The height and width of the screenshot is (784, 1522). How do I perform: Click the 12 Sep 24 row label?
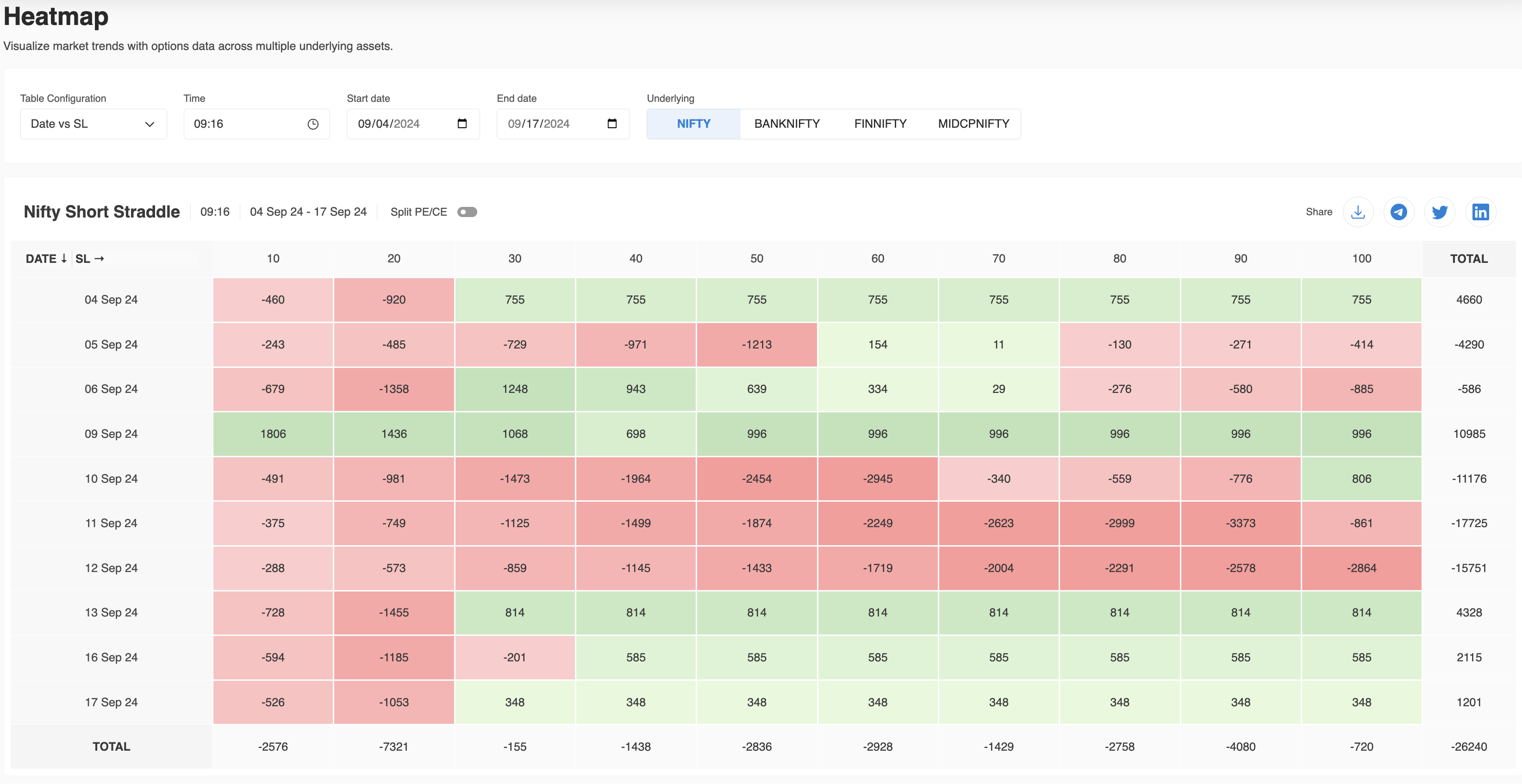(x=111, y=568)
